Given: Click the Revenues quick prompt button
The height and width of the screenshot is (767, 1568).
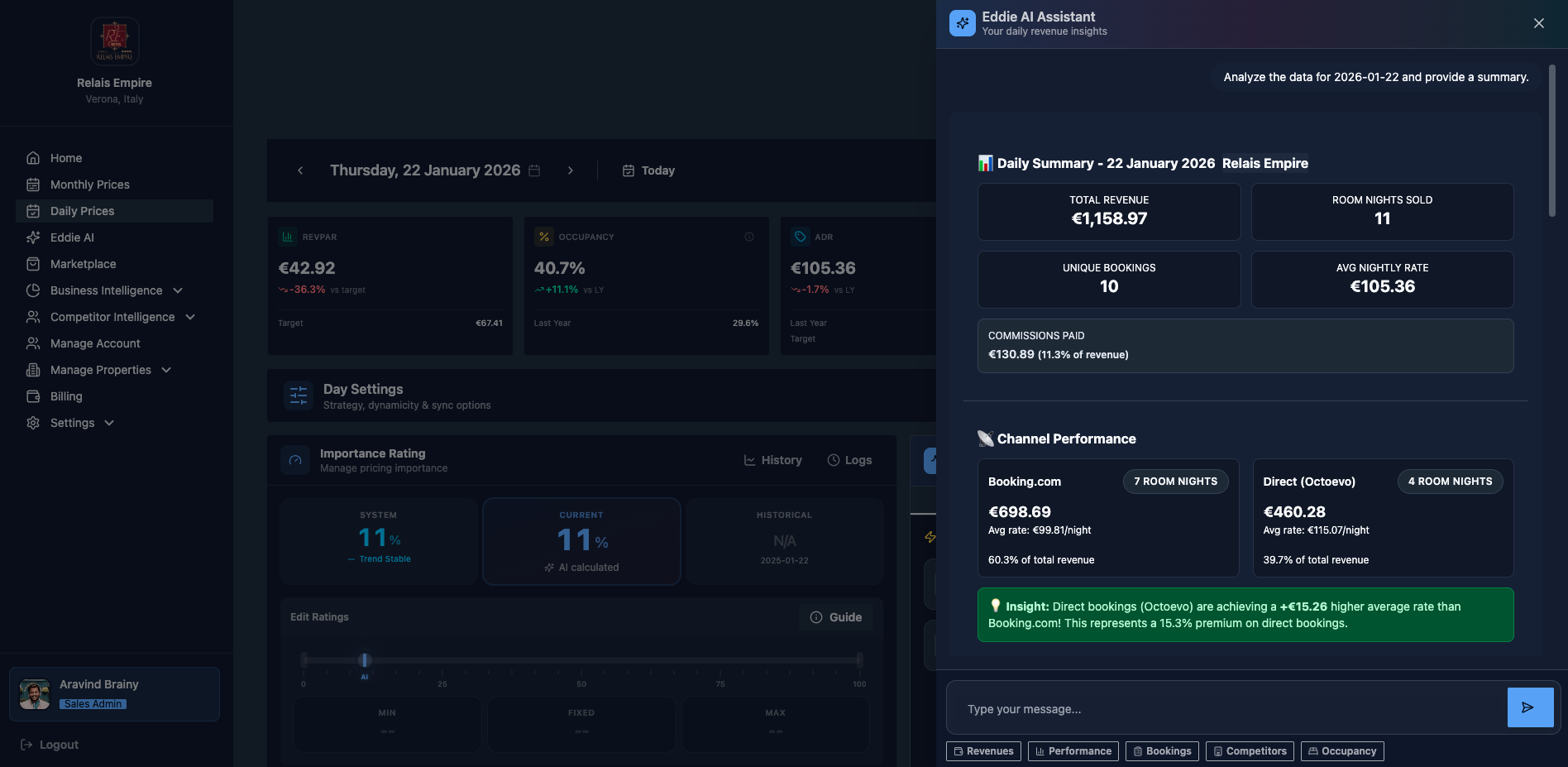Looking at the screenshot, I should click(983, 751).
